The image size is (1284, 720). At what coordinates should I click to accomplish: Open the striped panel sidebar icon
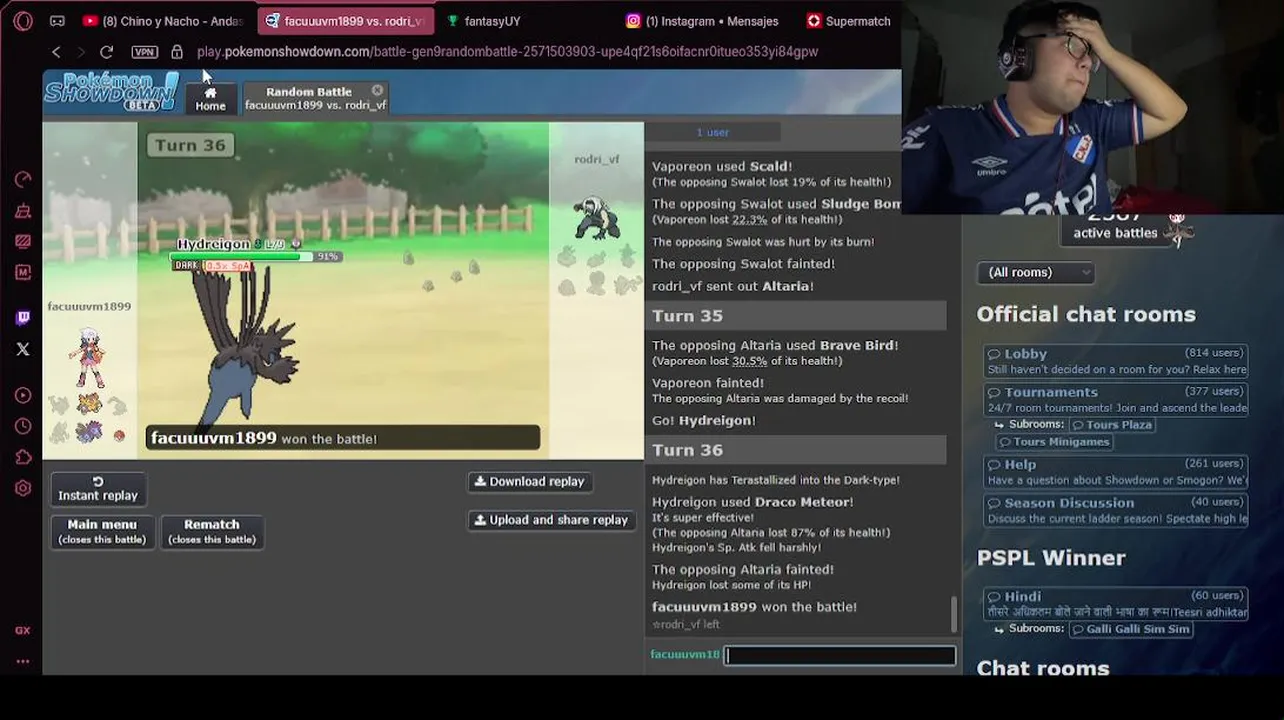tap(23, 241)
